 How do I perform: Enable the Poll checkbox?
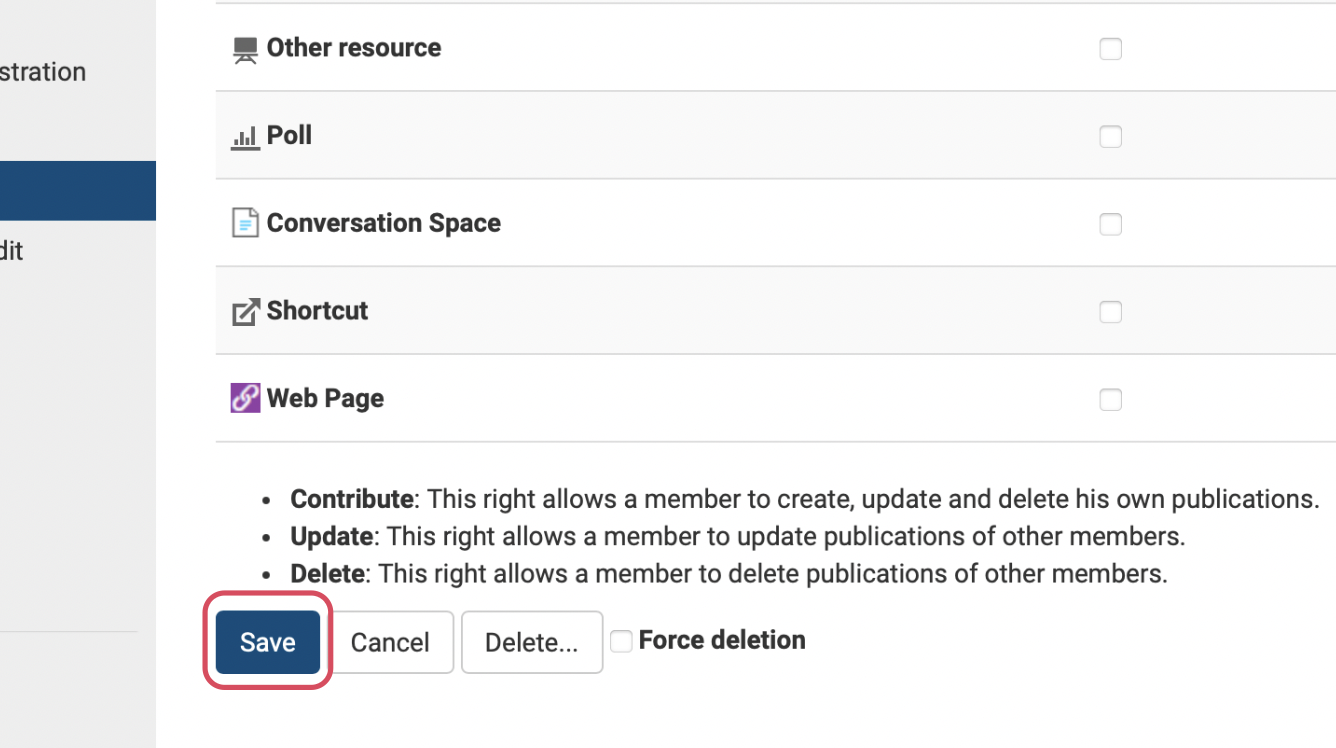click(1110, 137)
